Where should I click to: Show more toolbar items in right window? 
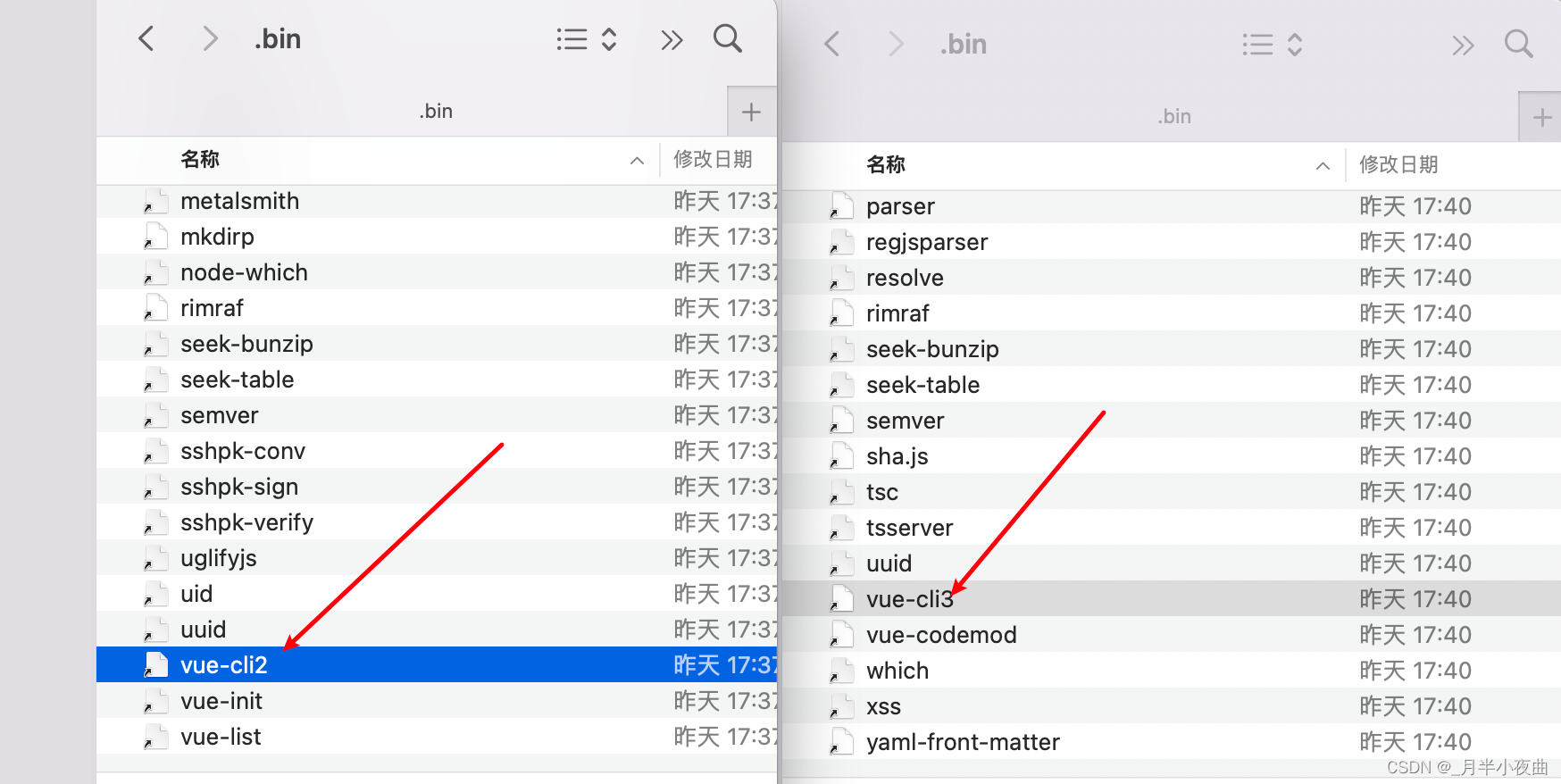click(x=1463, y=45)
